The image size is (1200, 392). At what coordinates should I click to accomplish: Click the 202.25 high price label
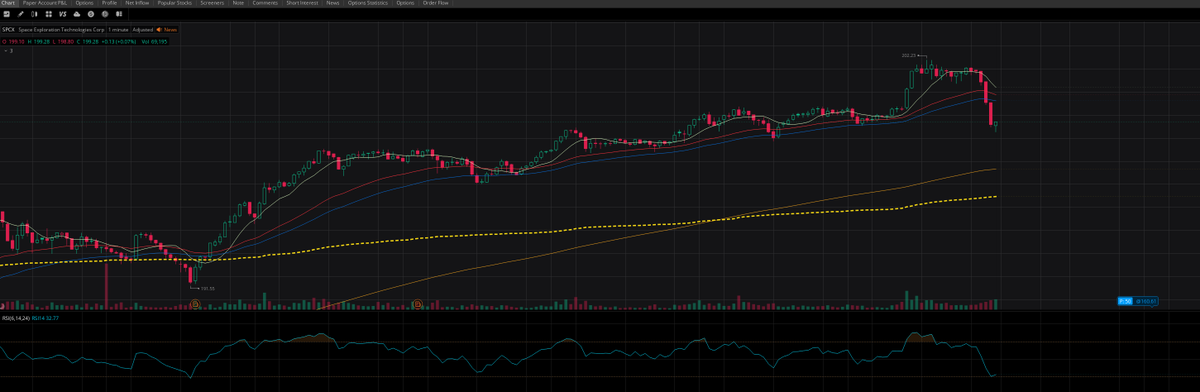(909, 56)
